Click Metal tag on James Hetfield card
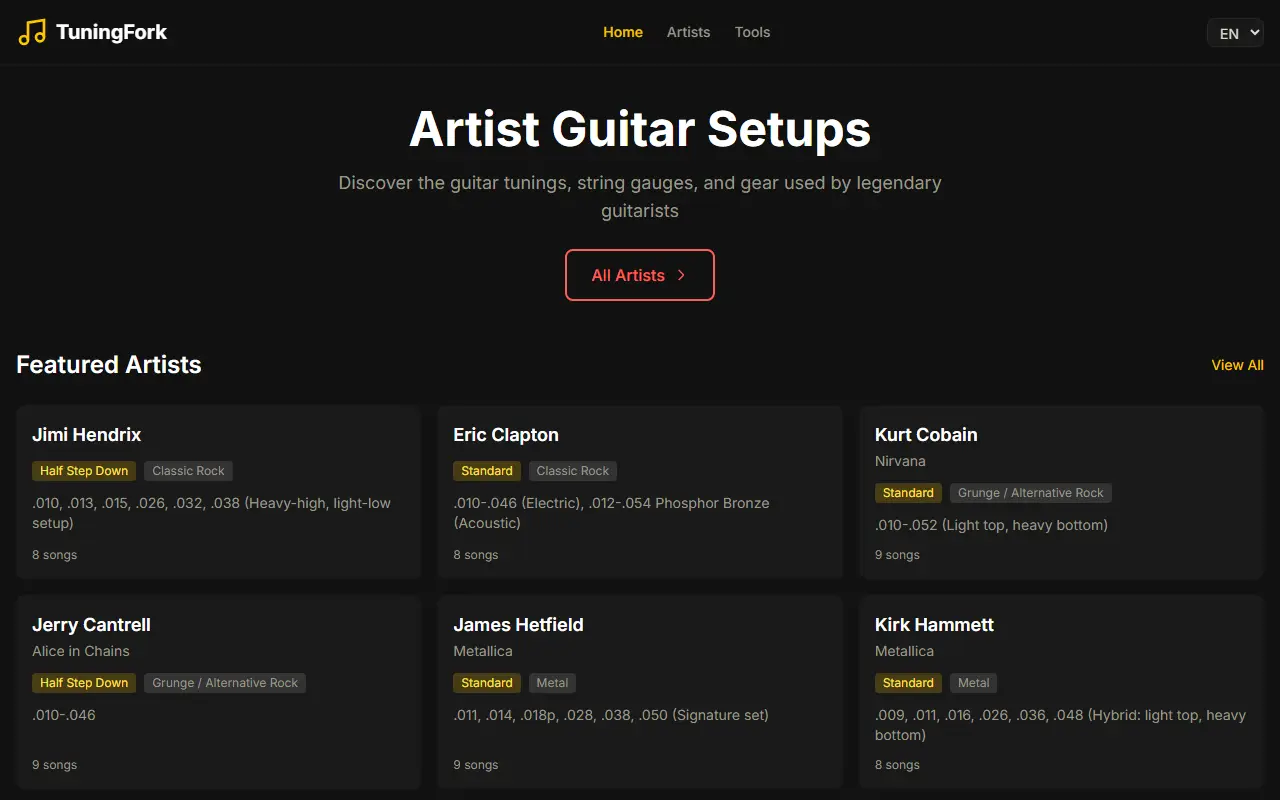 coord(552,683)
